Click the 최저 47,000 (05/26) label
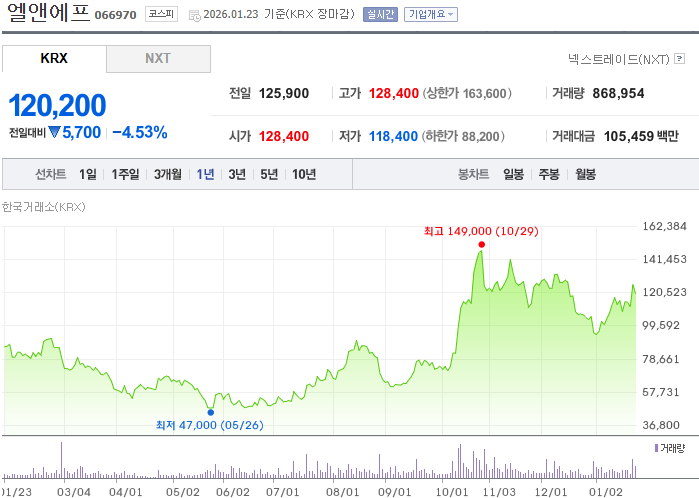 [210, 425]
